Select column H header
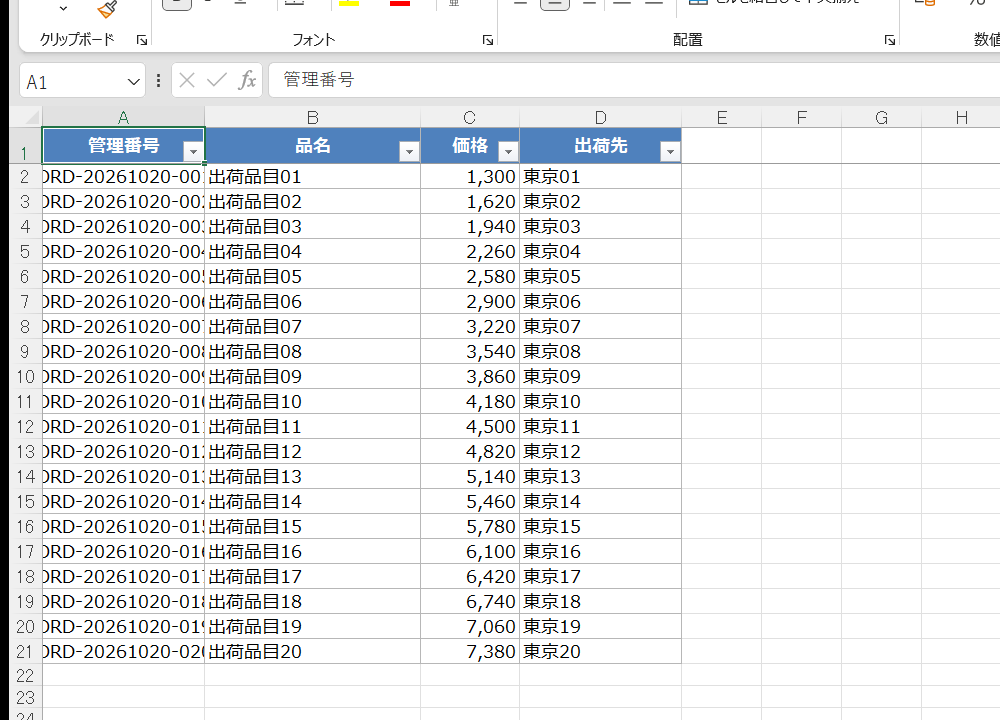 (961, 117)
